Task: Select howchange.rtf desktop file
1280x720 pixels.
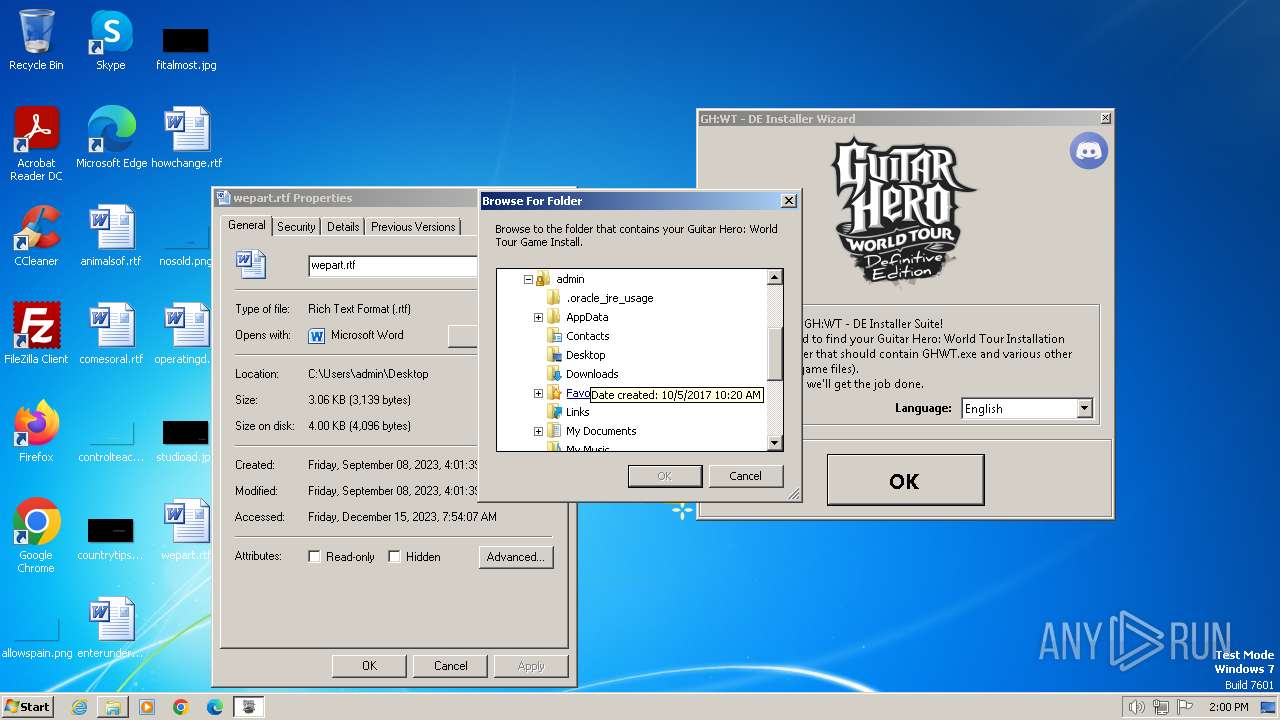Action: (x=186, y=138)
